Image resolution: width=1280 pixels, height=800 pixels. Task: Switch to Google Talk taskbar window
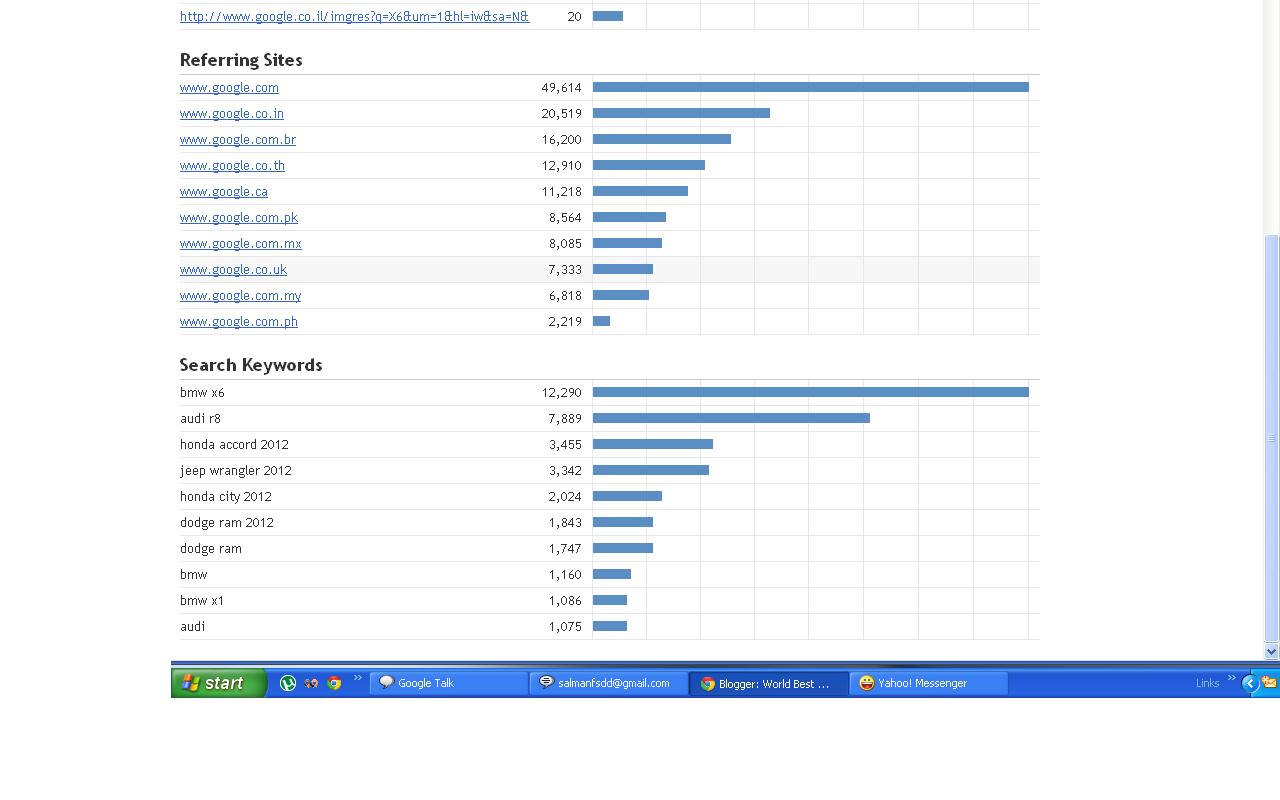449,683
